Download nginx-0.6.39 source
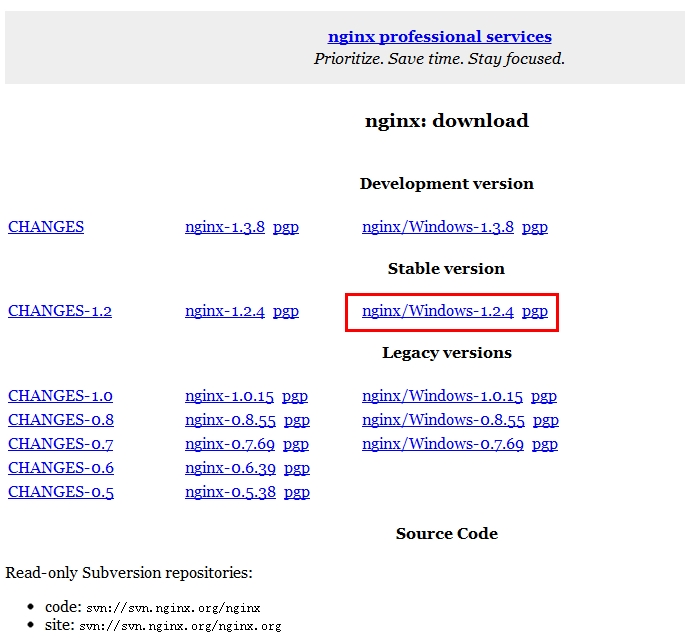The width and height of the screenshot is (685, 638). click(x=230, y=468)
